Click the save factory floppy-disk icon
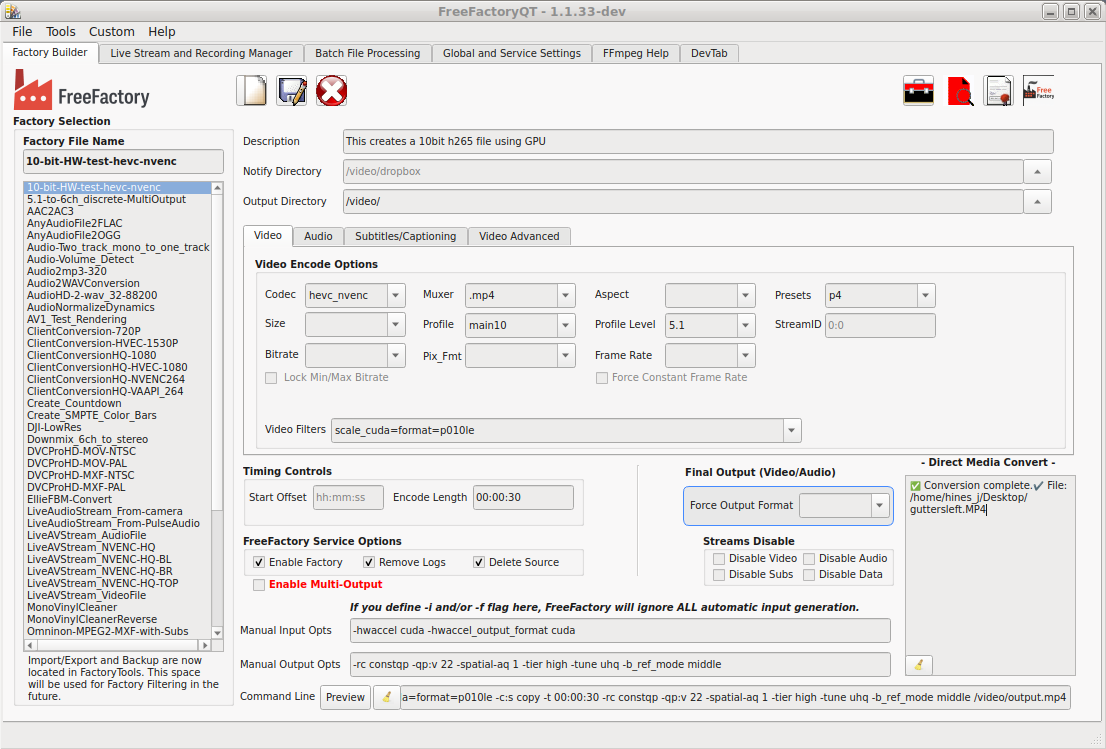This screenshot has width=1106, height=749. click(291, 90)
